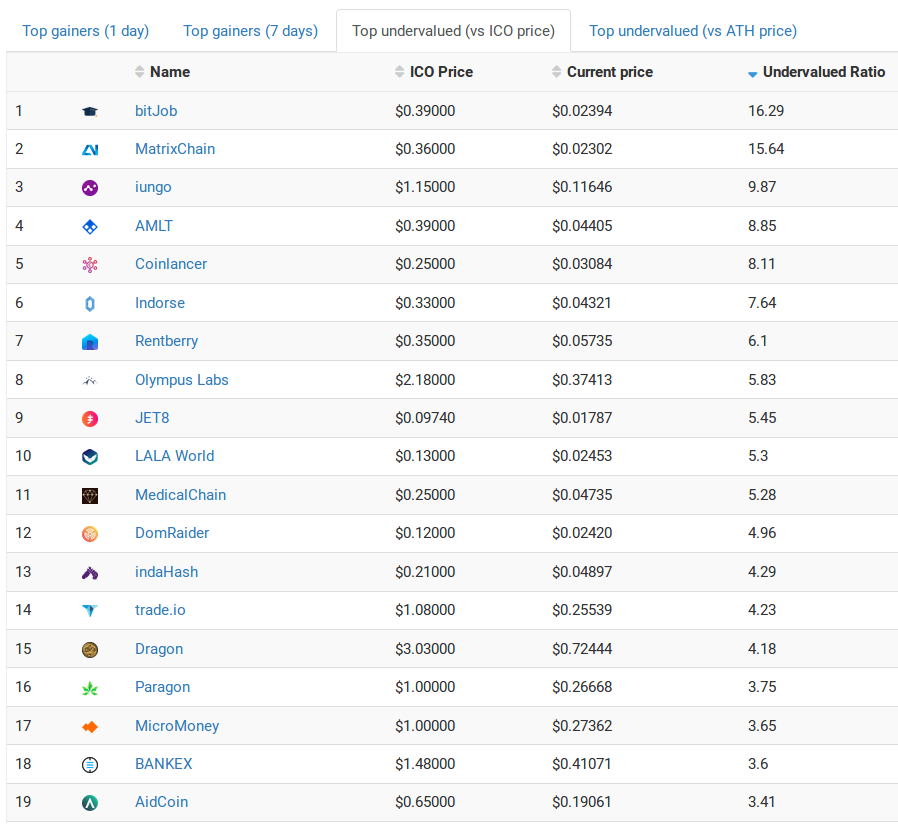Click Olympus Labs ICO price $2.18000

[x=425, y=380]
